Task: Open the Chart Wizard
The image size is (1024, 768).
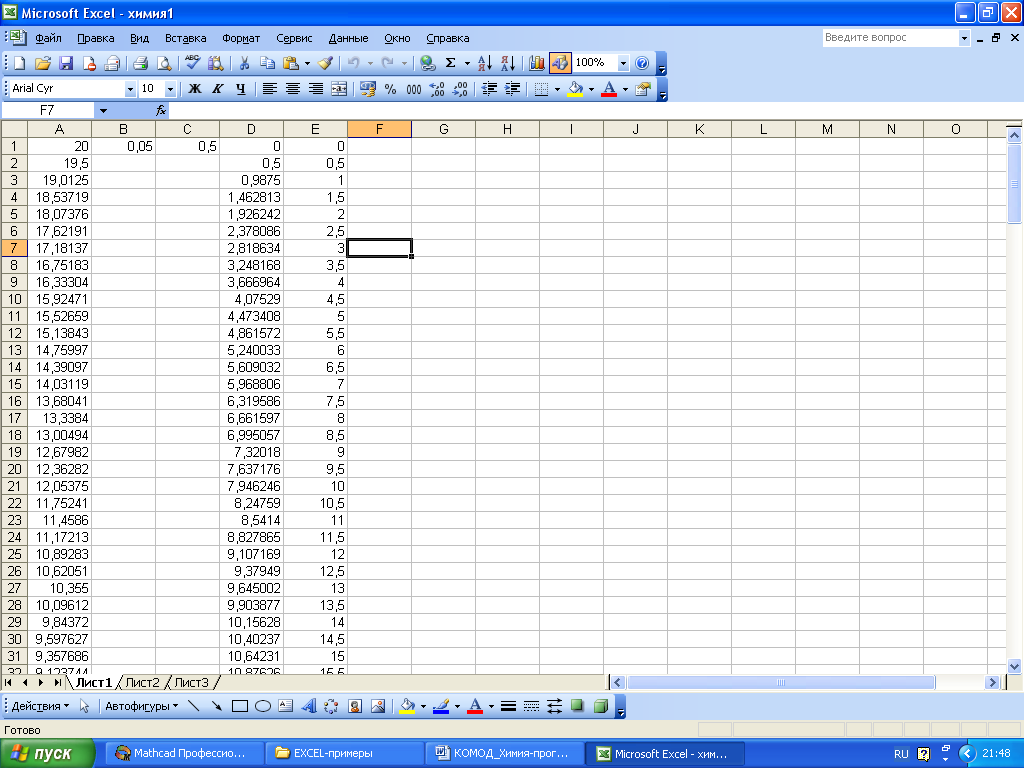Action: point(537,63)
